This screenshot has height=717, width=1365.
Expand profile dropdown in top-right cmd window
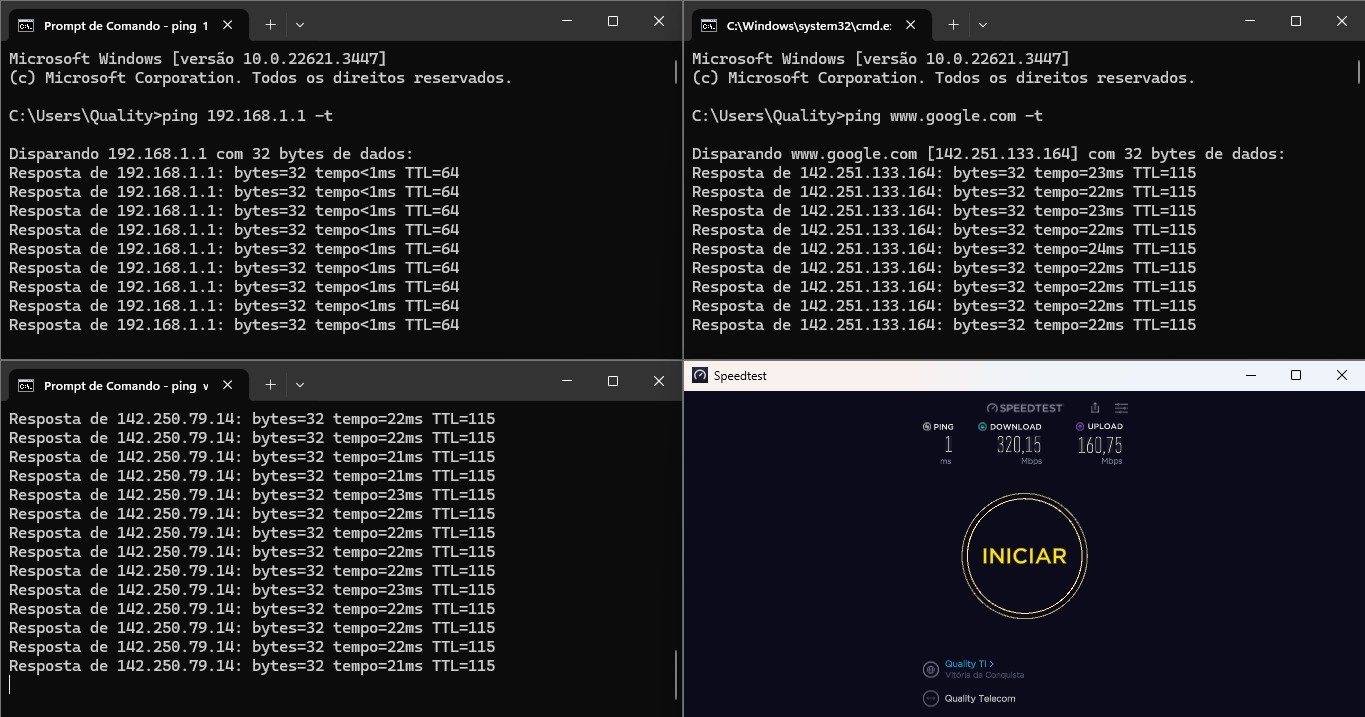click(x=983, y=24)
